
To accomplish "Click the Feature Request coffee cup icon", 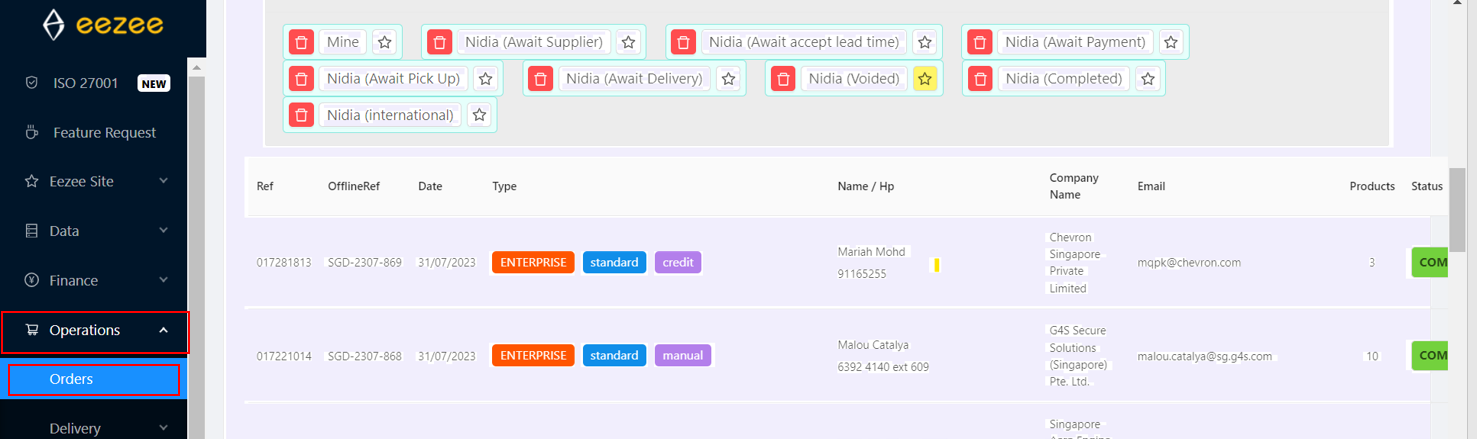I will click(x=32, y=132).
